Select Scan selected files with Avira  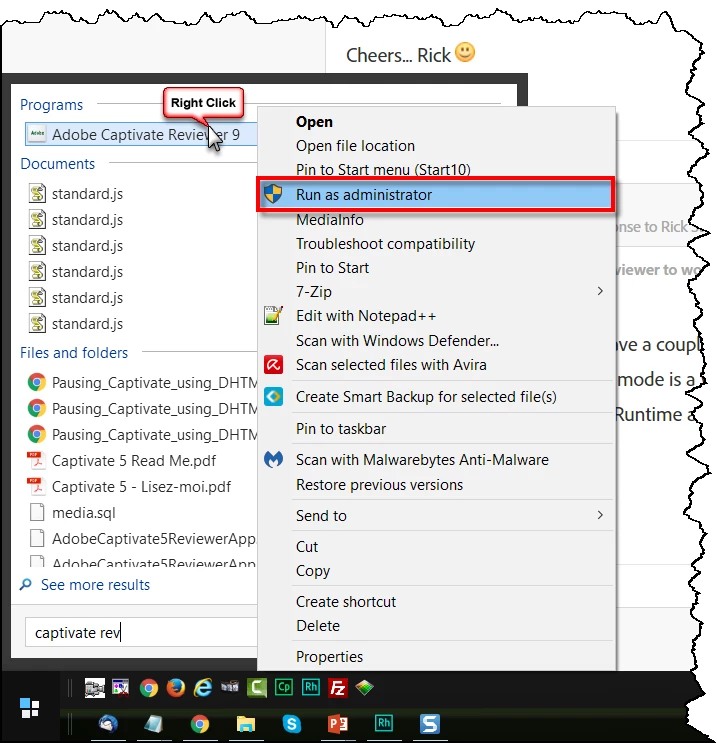coord(436,365)
